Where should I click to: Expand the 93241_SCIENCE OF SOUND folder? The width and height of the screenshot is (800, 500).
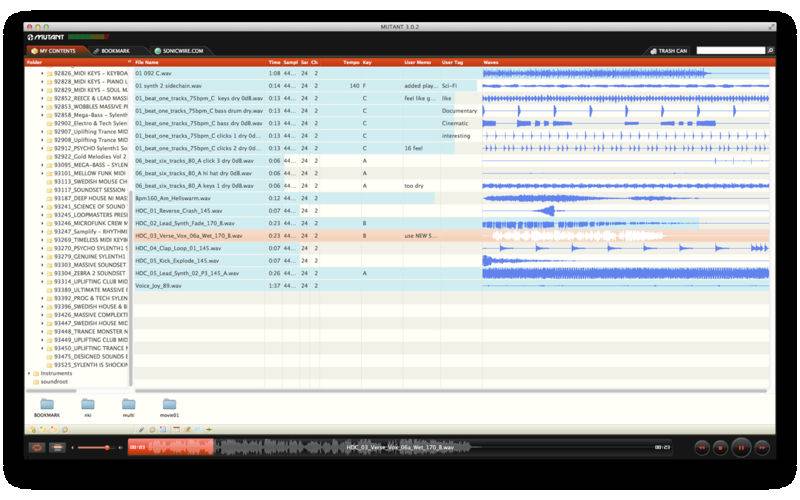point(42,207)
